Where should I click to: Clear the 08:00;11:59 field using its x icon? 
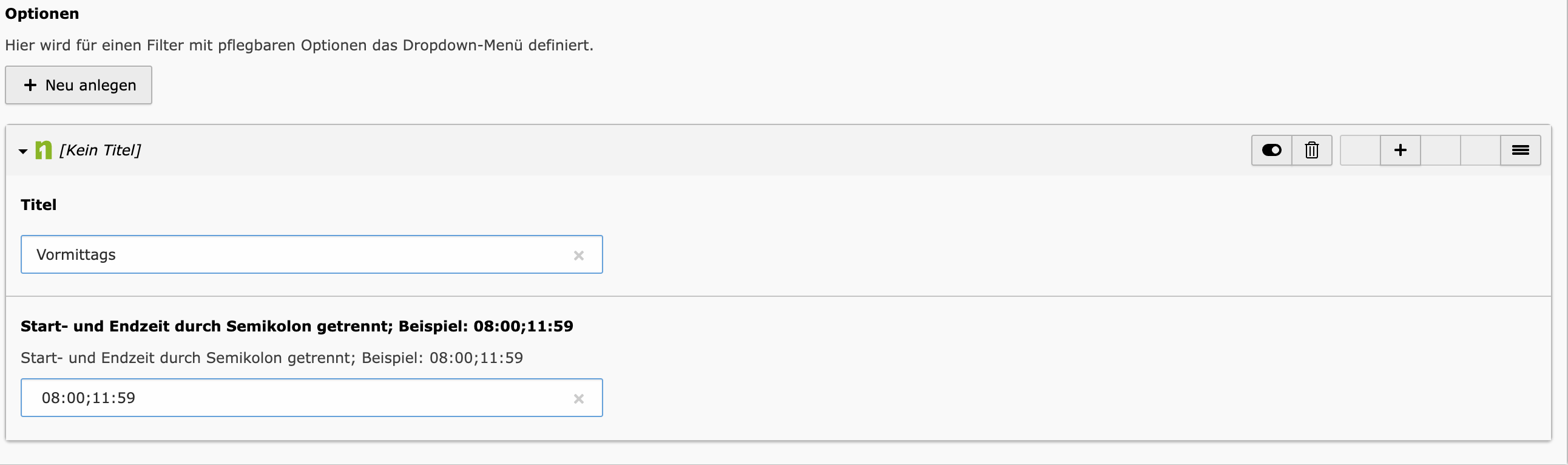click(578, 399)
